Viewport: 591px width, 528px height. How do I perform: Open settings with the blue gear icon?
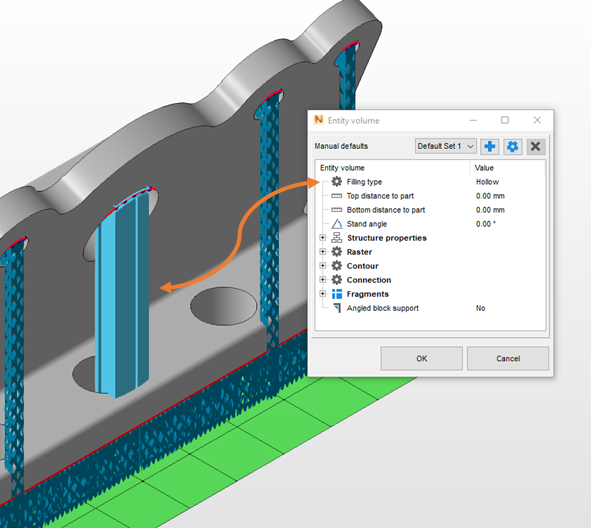point(513,146)
